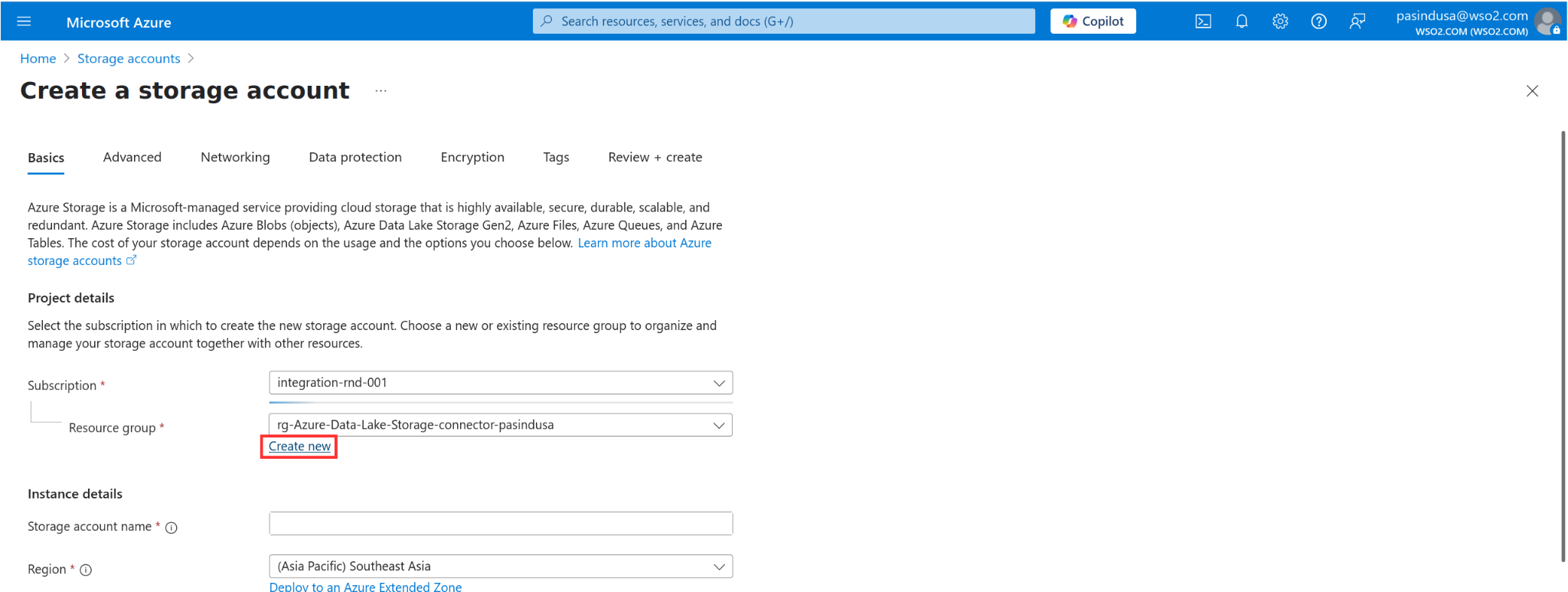This screenshot has height=592, width=1568.
Task: Click the page vertical scrollbar
Action: [1563, 346]
